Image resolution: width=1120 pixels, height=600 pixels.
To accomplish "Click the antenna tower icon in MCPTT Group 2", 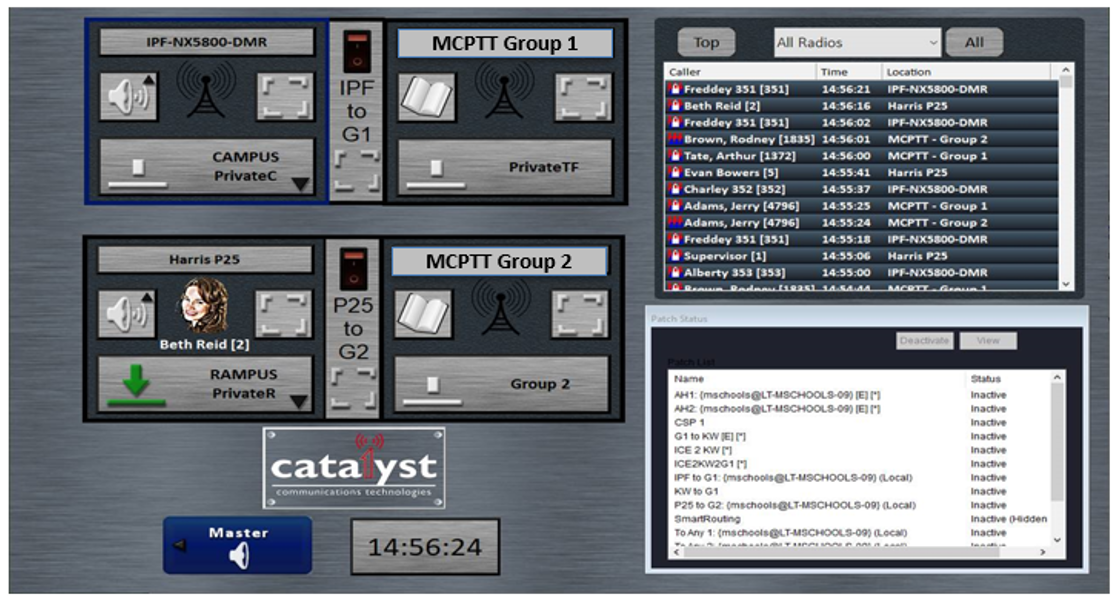I will (500, 308).
